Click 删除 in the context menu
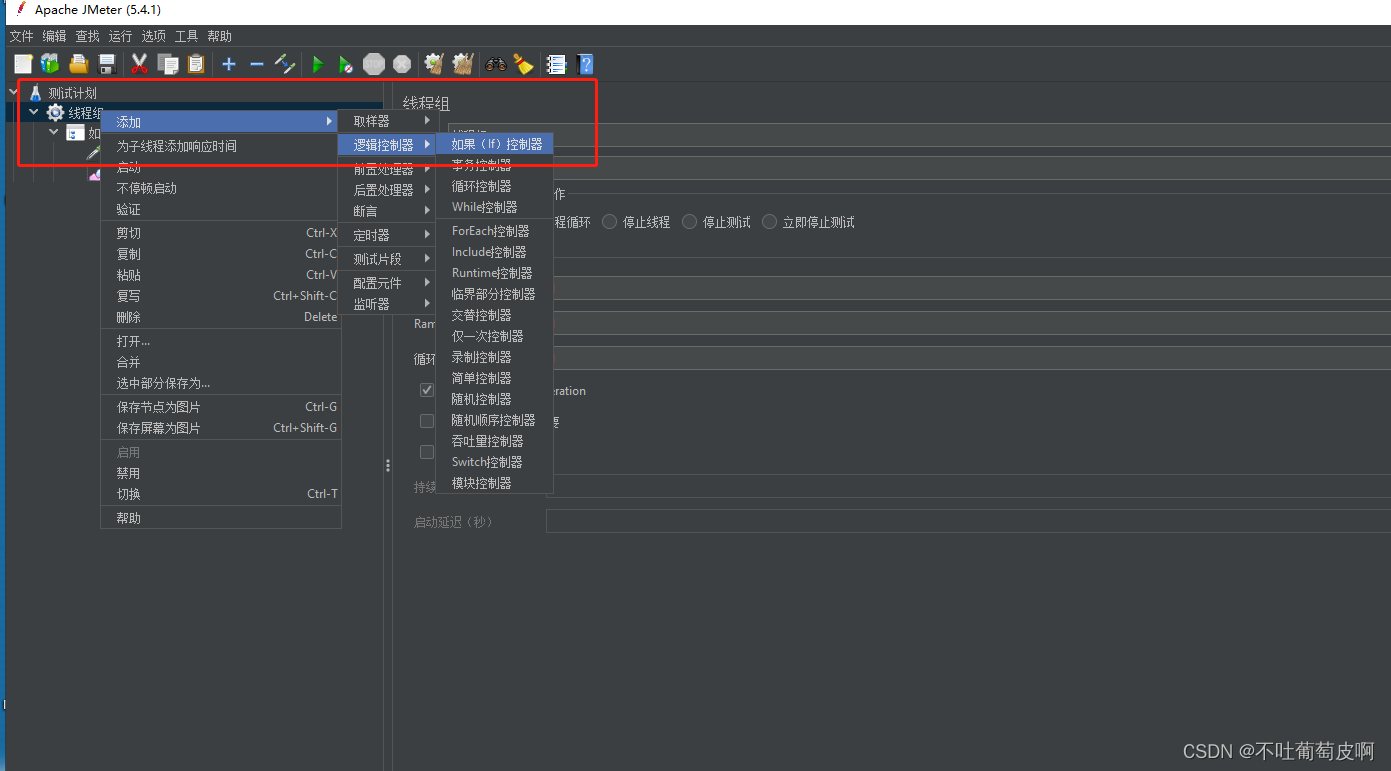The width and height of the screenshot is (1391, 771). 221,317
